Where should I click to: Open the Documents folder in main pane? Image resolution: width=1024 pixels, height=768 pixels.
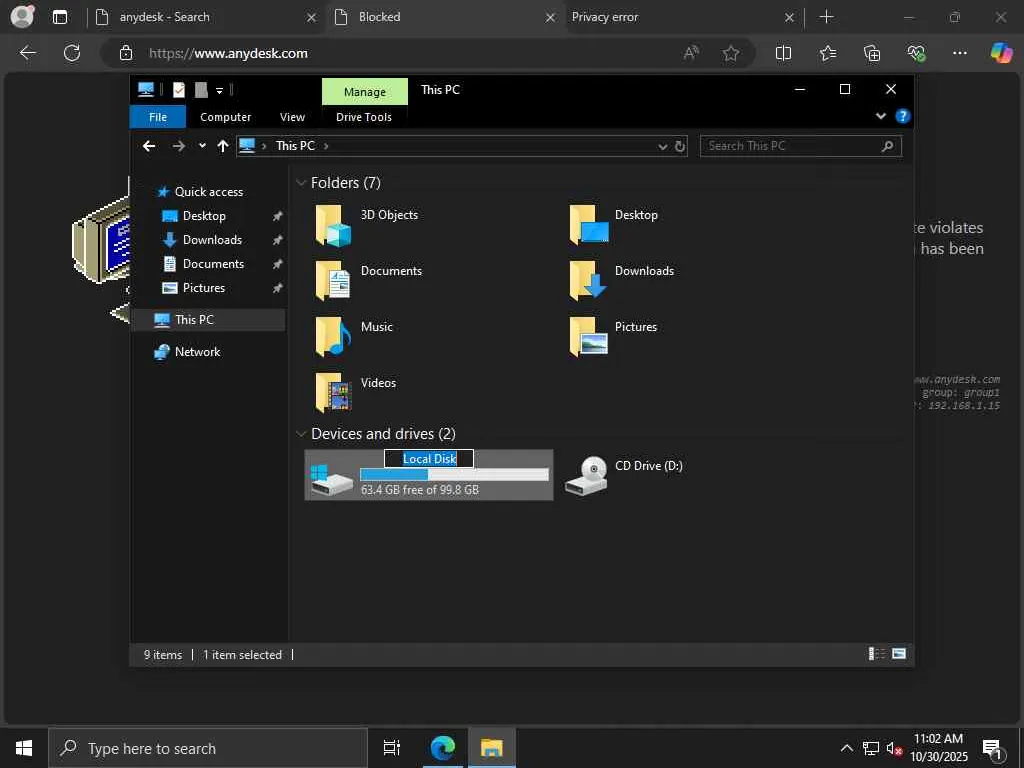coord(369,281)
